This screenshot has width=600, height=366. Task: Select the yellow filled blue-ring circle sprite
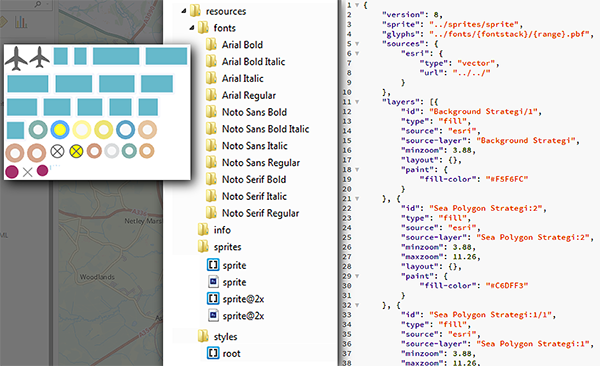point(60,130)
